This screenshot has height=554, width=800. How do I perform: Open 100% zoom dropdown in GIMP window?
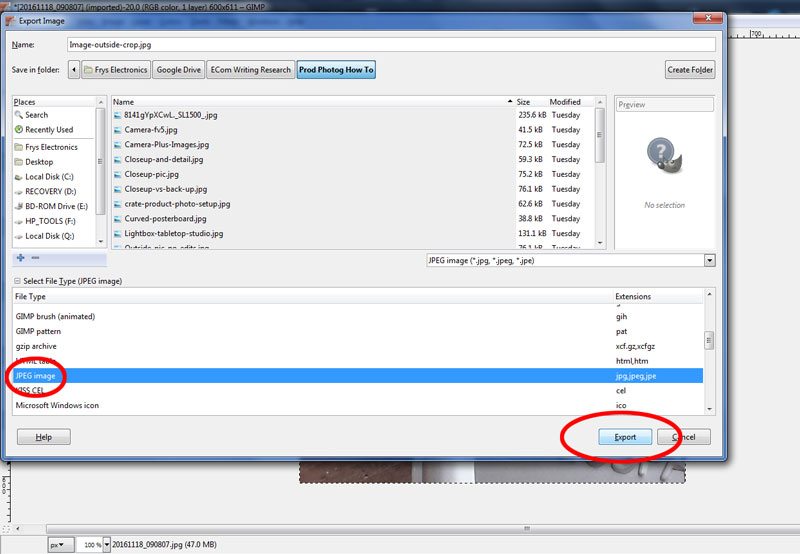(107, 545)
